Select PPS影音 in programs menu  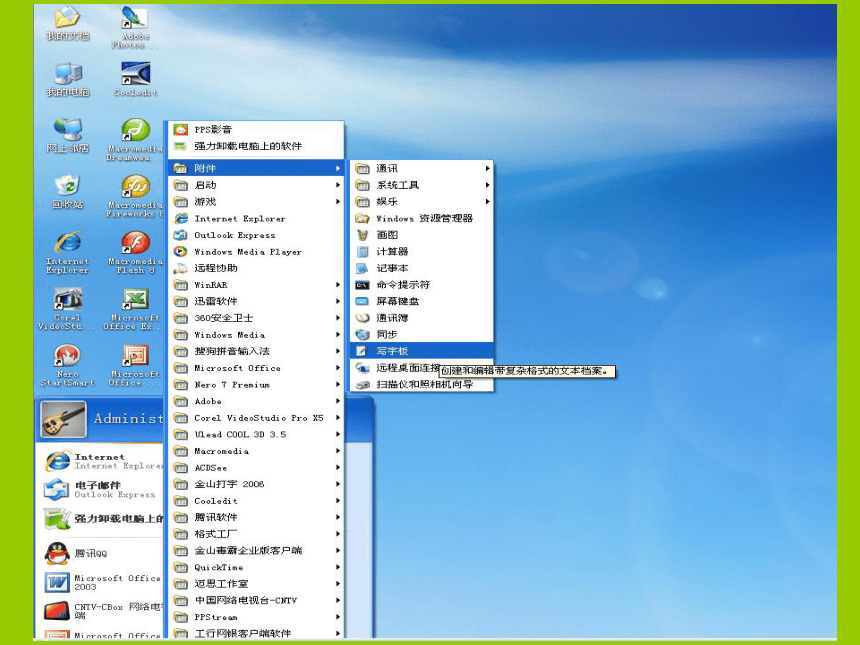(x=256, y=129)
